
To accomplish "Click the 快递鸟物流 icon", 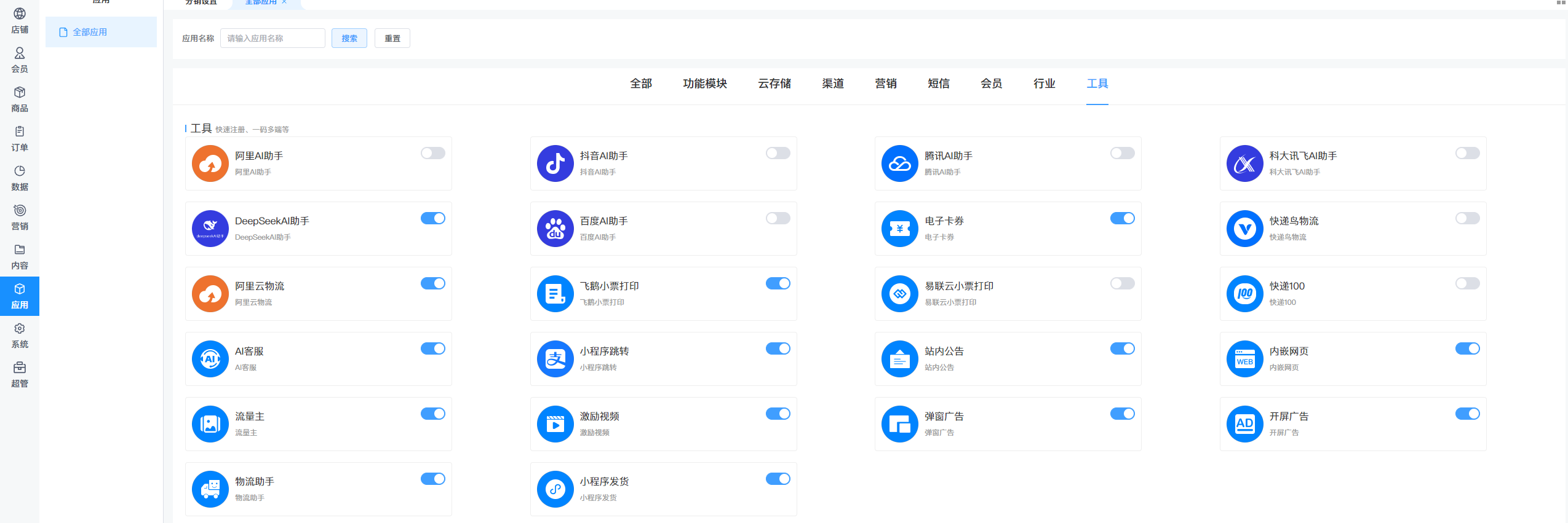I will tap(1245, 229).
